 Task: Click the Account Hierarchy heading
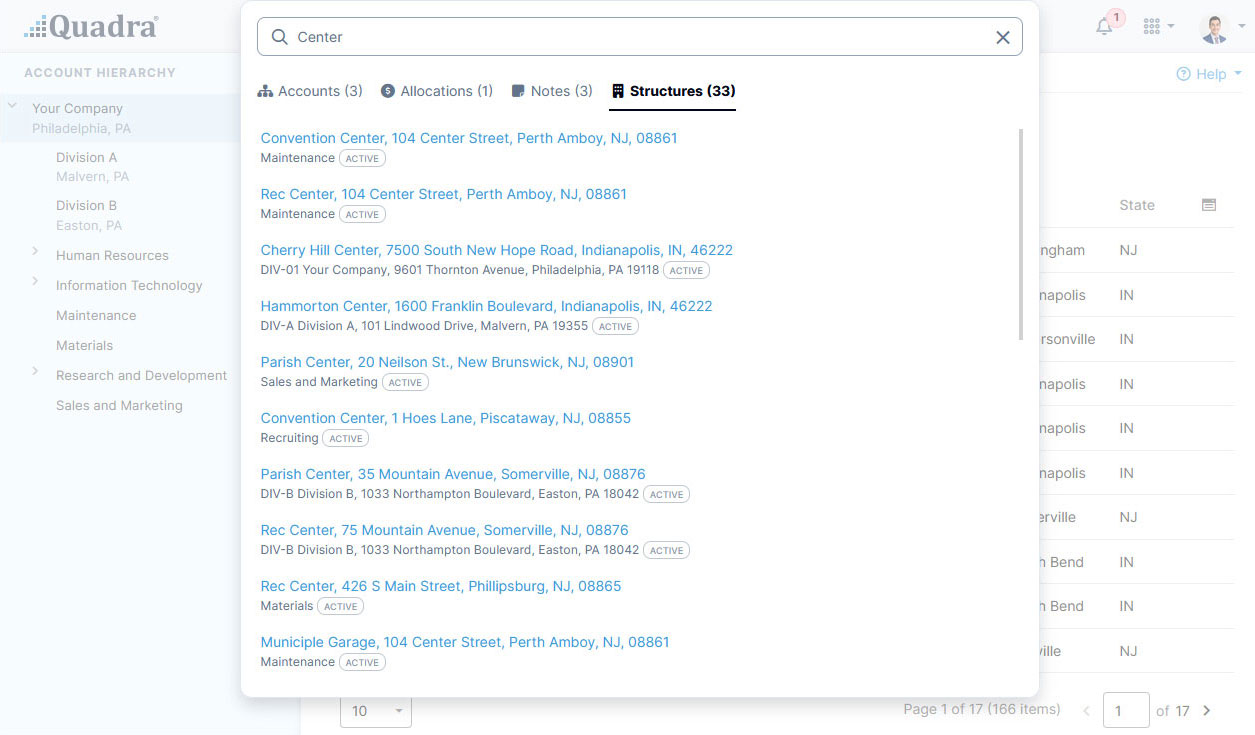click(x=100, y=73)
